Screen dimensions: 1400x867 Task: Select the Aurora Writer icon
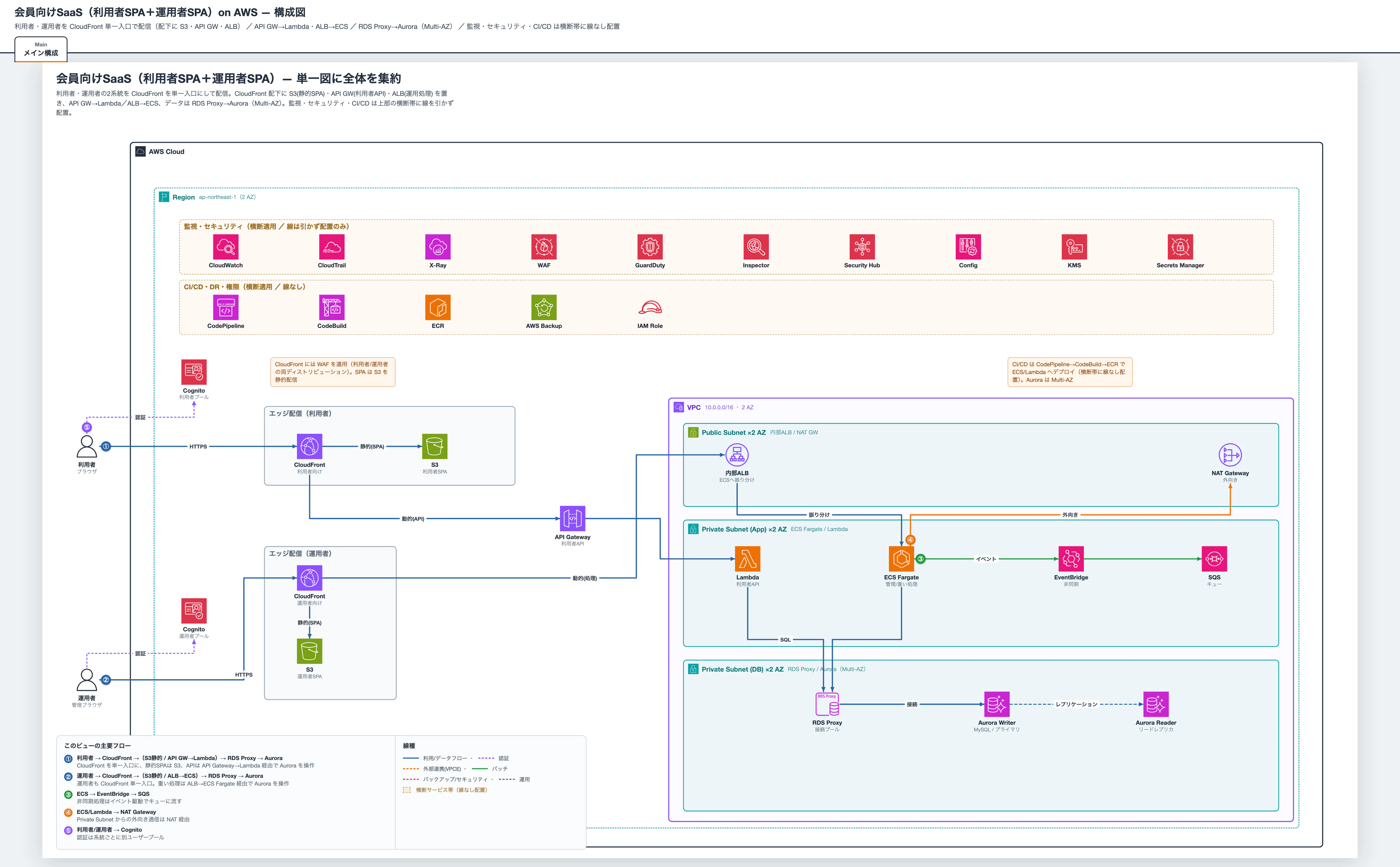997,704
